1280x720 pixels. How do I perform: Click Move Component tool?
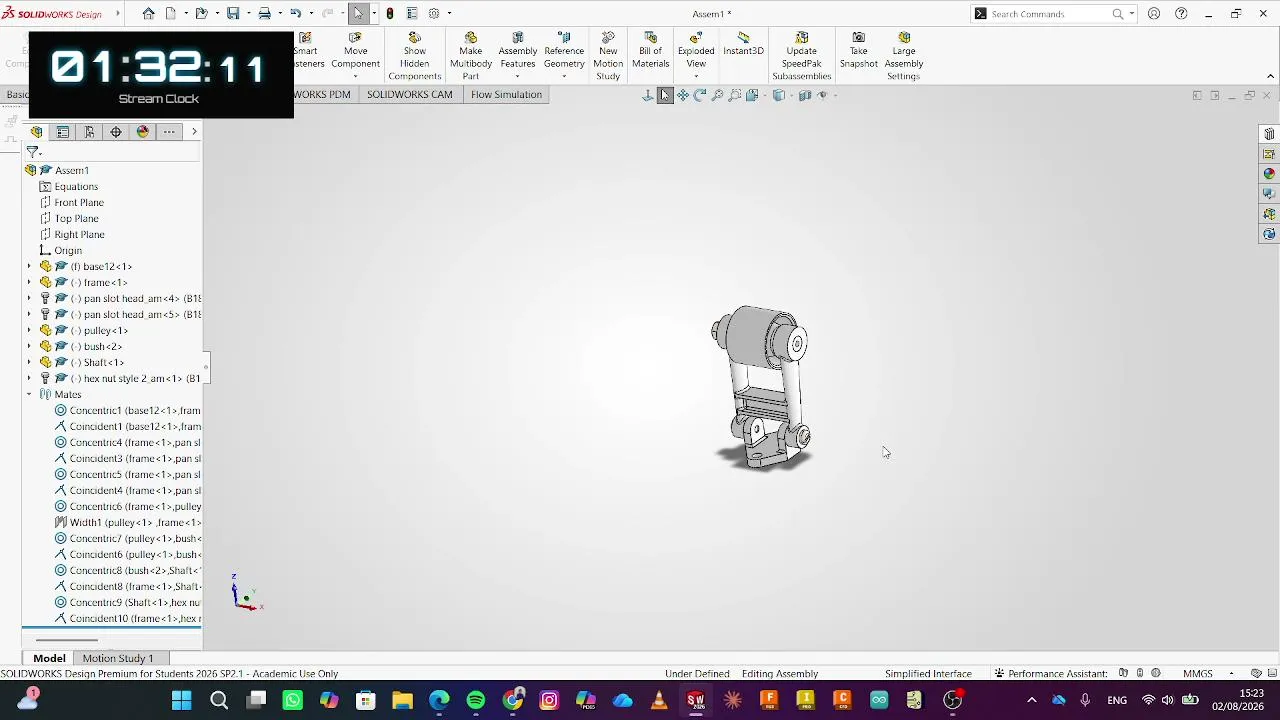point(355,50)
